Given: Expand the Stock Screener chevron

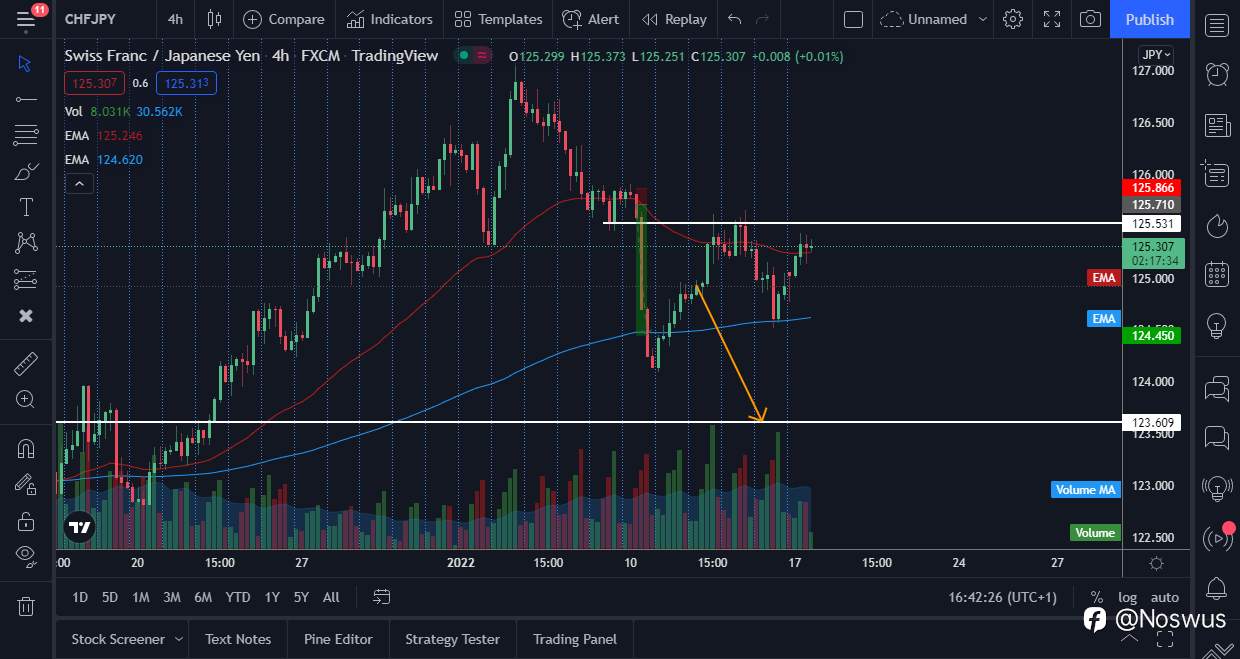Looking at the screenshot, I should (x=181, y=639).
